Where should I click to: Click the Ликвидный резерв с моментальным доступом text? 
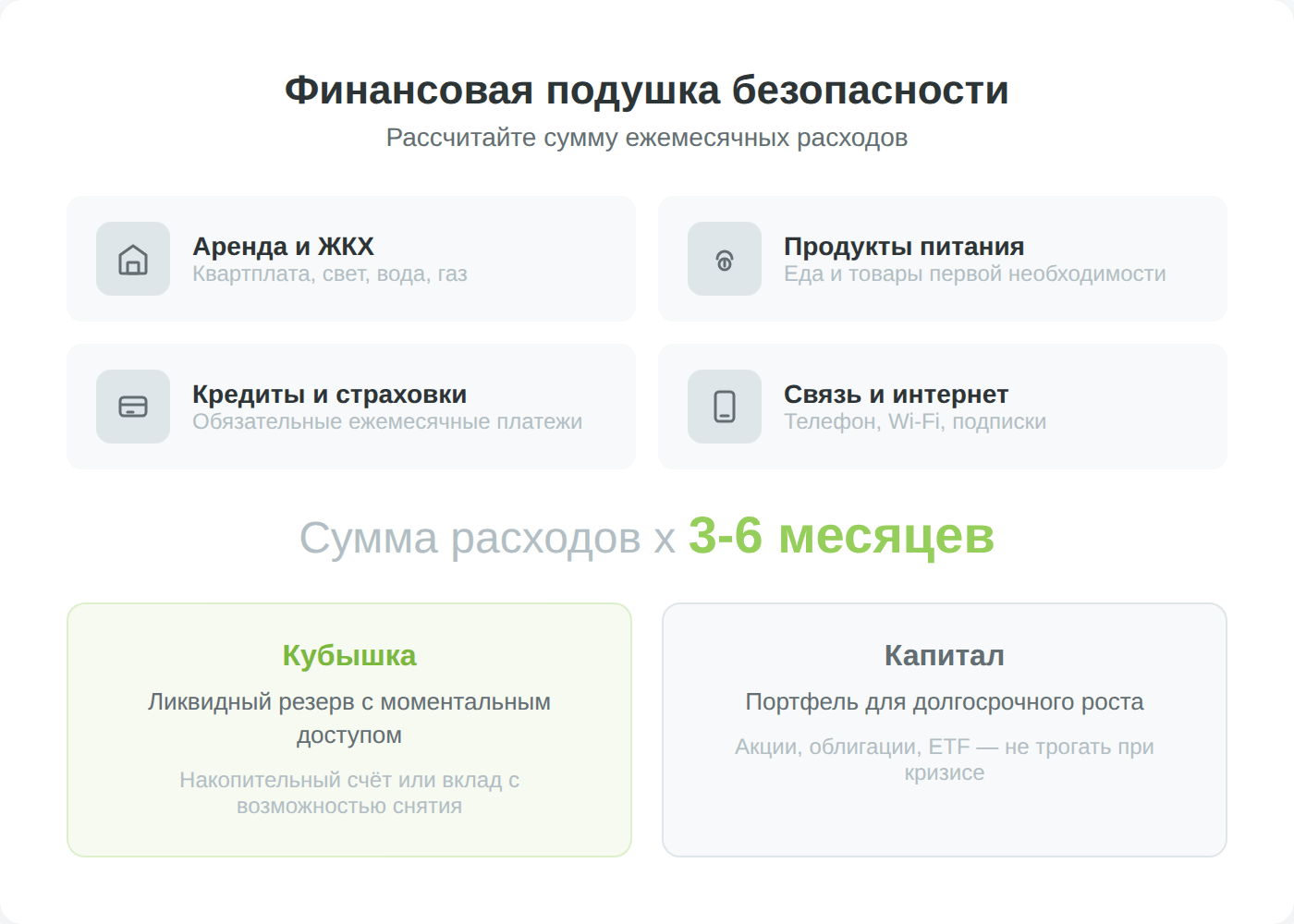349,718
